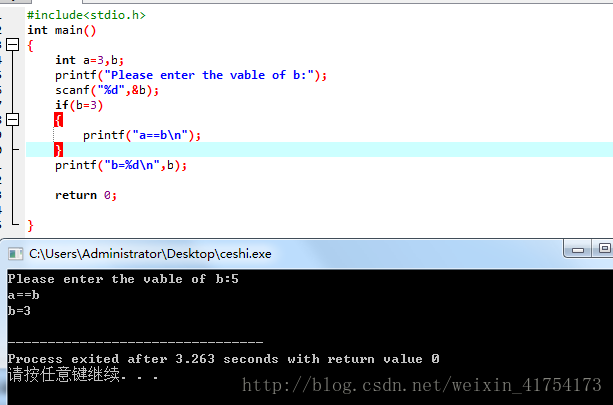The height and width of the screenshot is (405, 613).
Task: Click the if(b=3) condition line
Action: click(79, 105)
